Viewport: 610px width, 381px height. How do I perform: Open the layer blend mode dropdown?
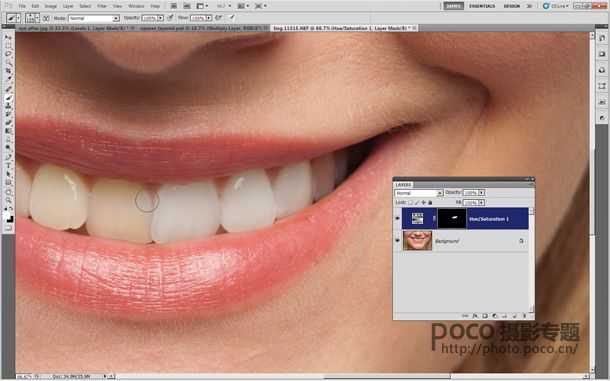point(419,193)
